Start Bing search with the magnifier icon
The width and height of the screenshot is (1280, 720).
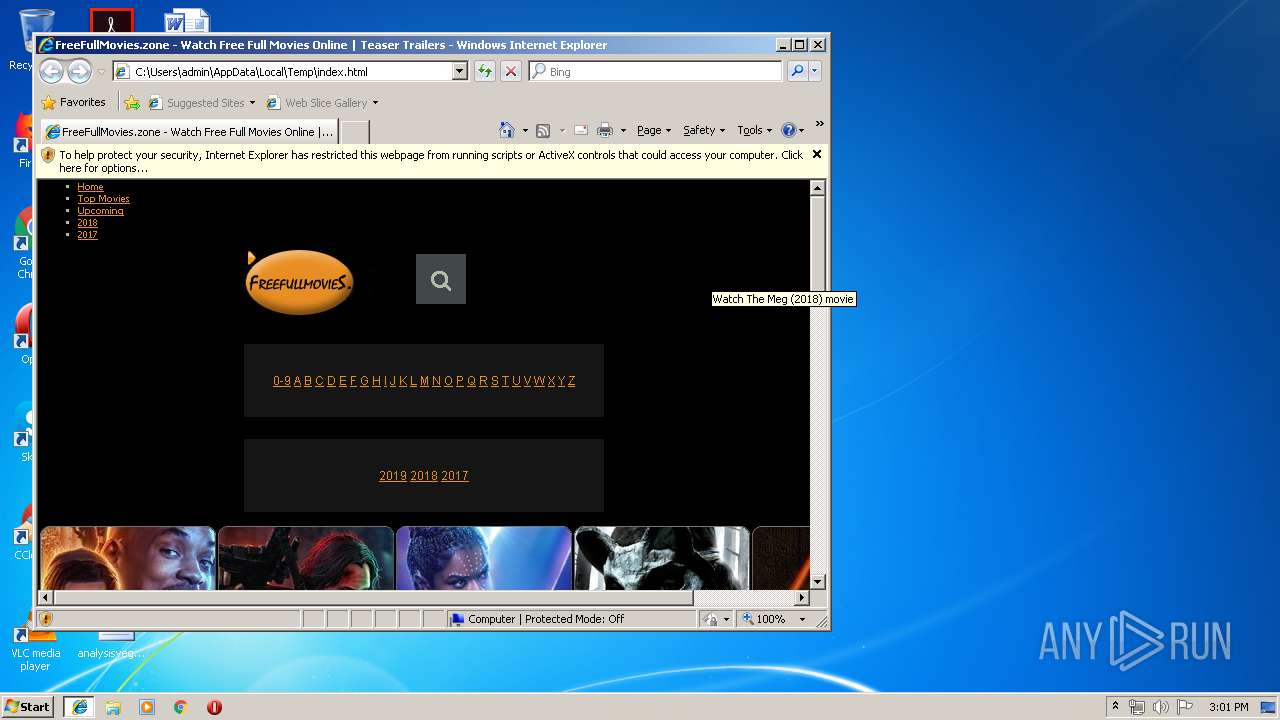click(x=796, y=71)
